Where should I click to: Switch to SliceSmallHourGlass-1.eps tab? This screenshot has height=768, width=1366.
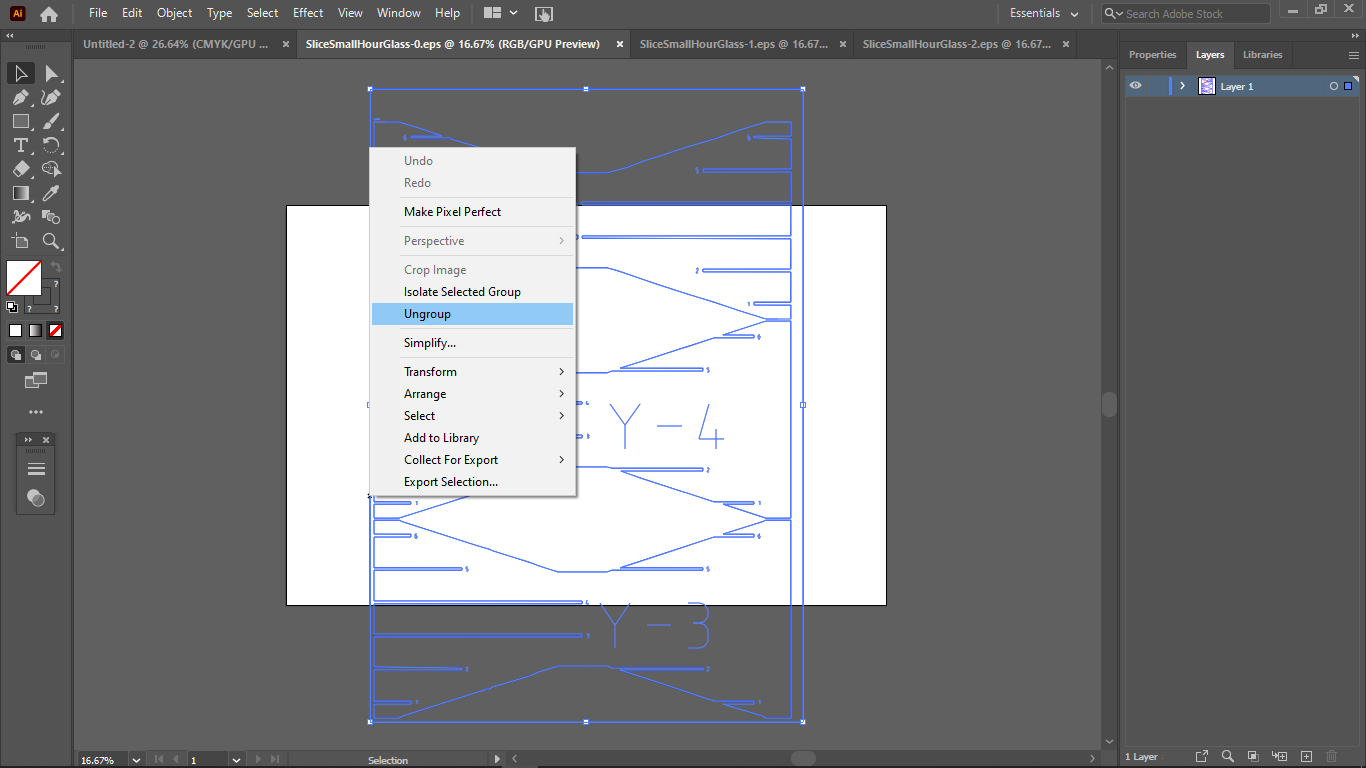tap(734, 44)
